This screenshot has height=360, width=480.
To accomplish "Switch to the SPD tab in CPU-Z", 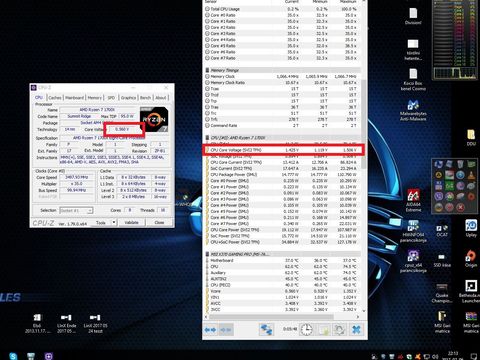I will coord(111,98).
